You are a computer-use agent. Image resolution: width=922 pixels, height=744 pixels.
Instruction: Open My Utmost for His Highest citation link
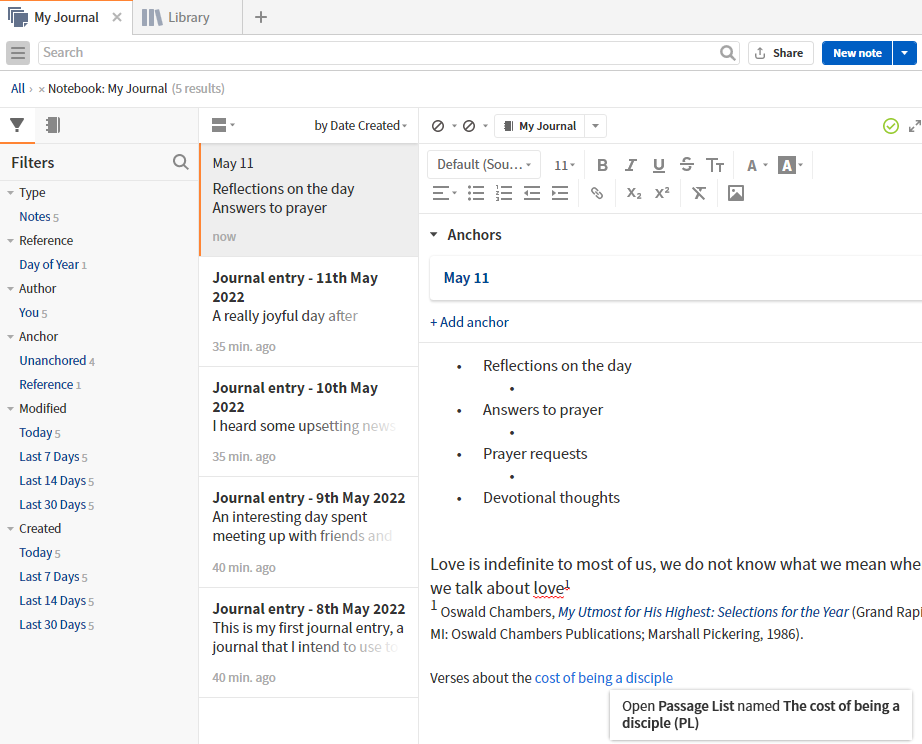click(x=703, y=612)
